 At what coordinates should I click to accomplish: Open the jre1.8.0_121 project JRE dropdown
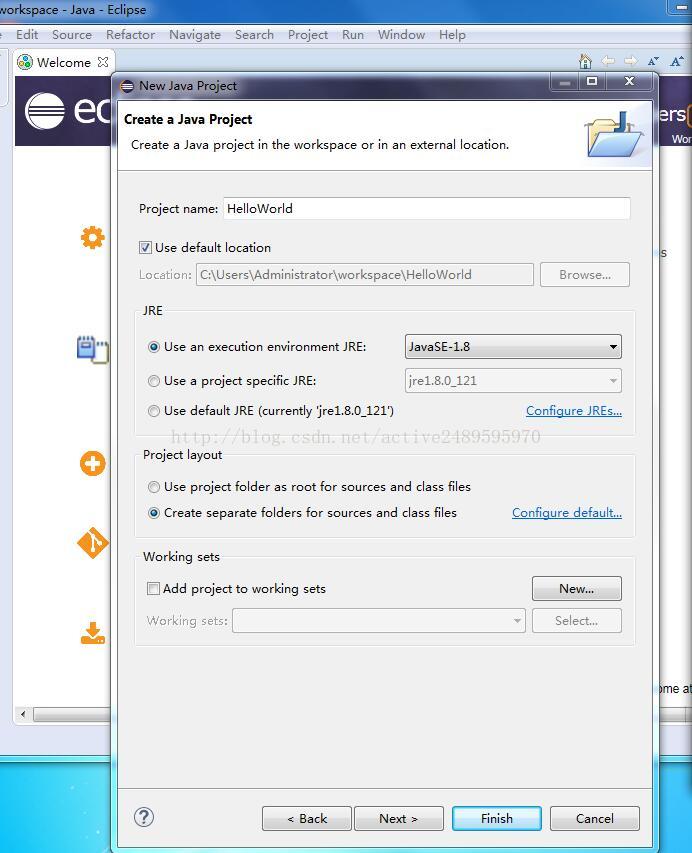513,381
